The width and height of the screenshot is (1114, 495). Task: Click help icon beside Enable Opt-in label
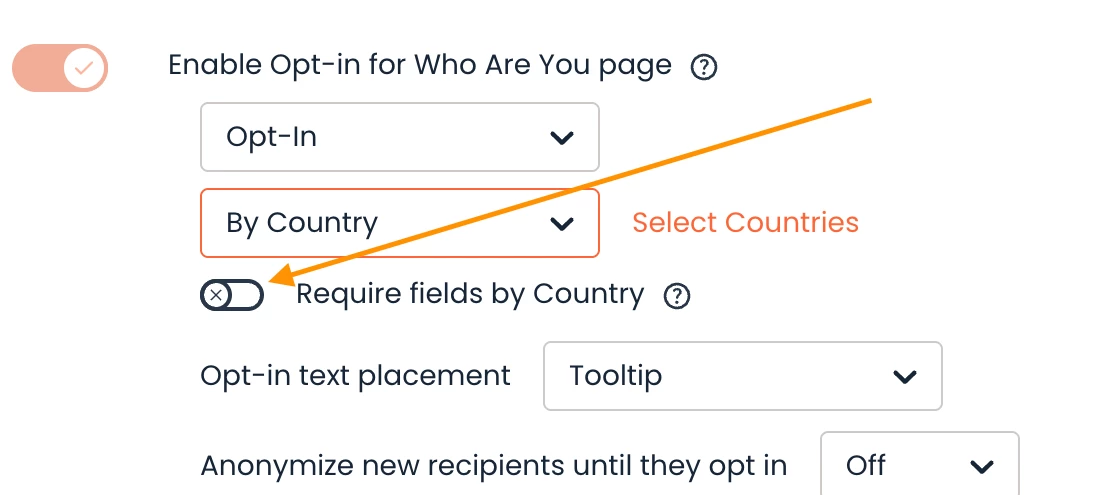point(704,68)
